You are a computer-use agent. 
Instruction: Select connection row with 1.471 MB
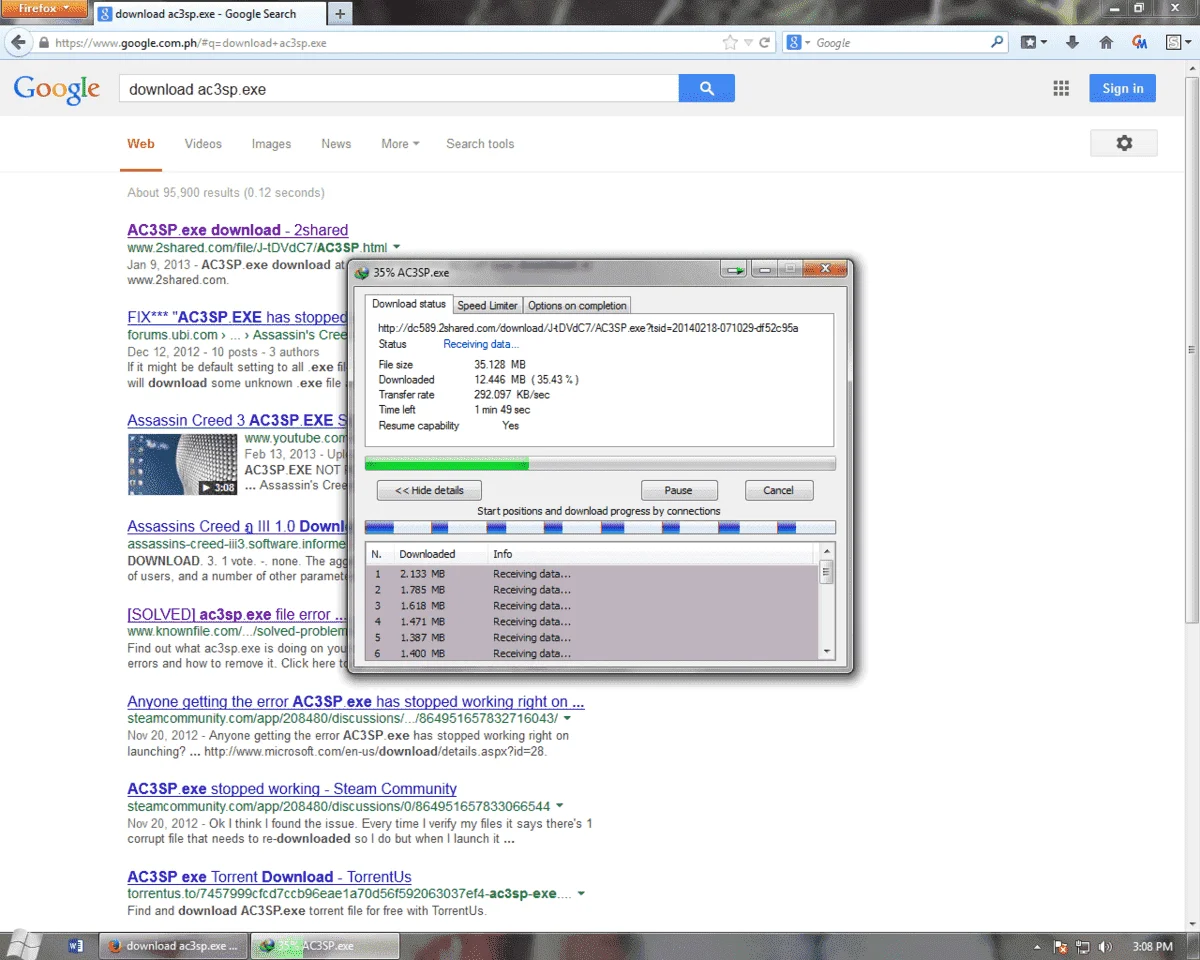tap(593, 622)
